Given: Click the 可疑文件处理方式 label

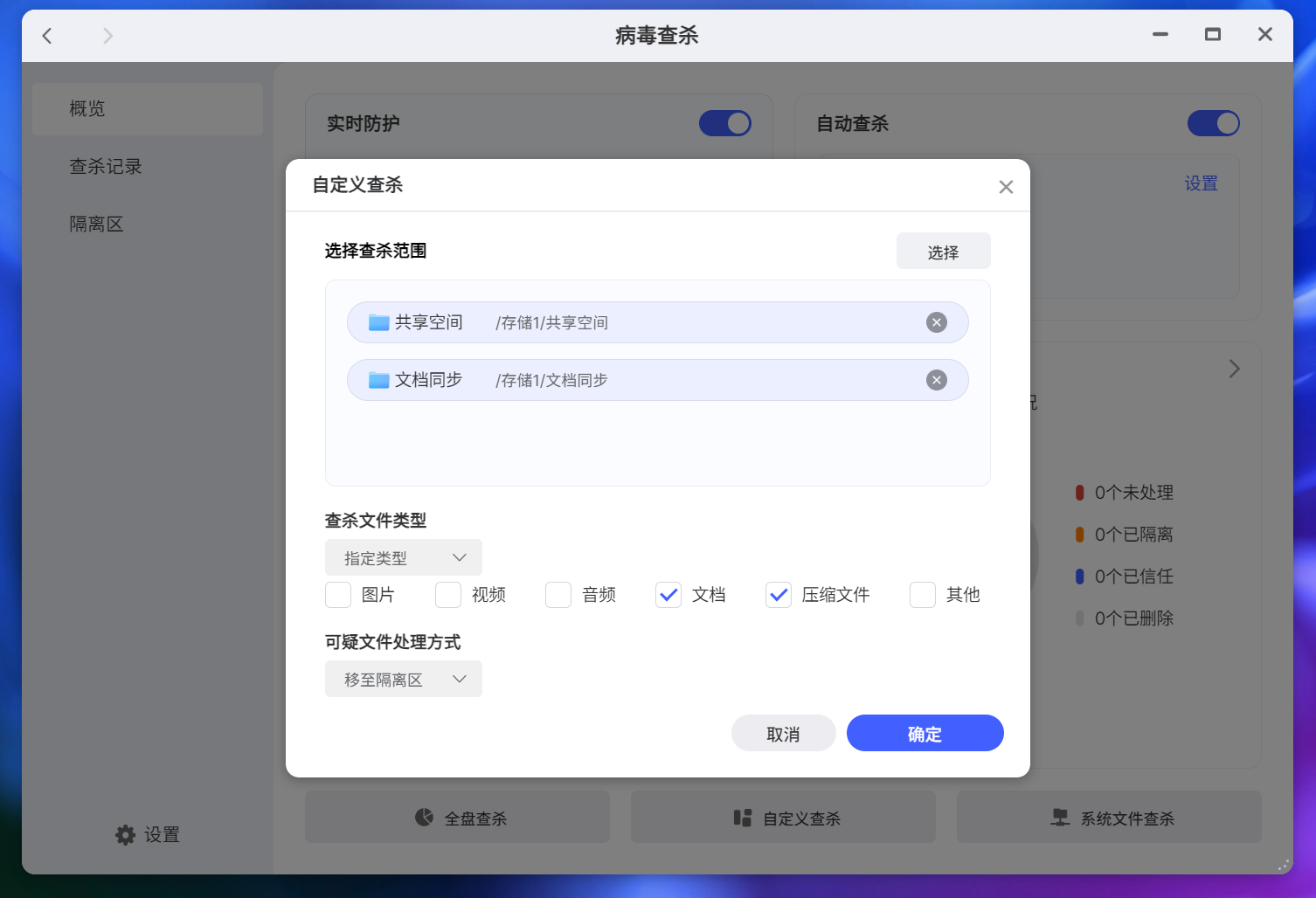Looking at the screenshot, I should 392,642.
